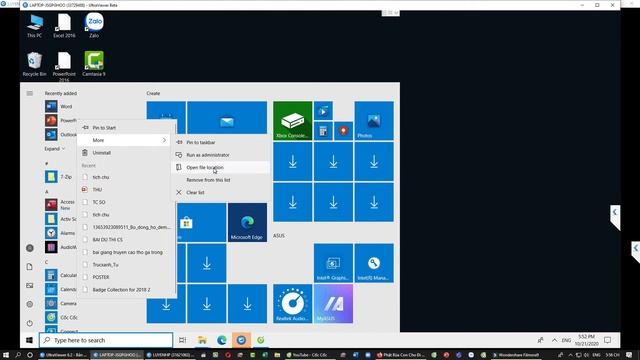The height and width of the screenshot is (360, 640).
Task: Click Task View on remote taskbar
Action: click(x=182, y=340)
